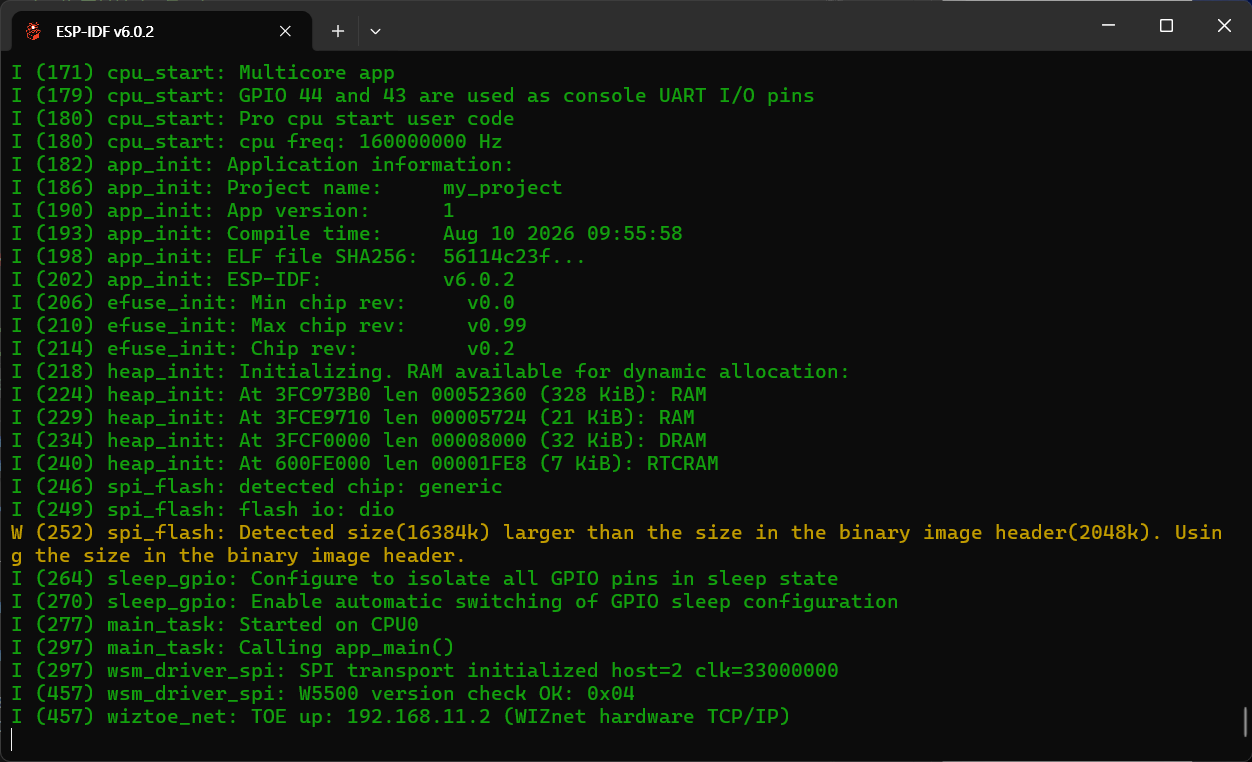Click the terminal scrollbar thumb
Screen dimensions: 1252x762
point(1244,721)
